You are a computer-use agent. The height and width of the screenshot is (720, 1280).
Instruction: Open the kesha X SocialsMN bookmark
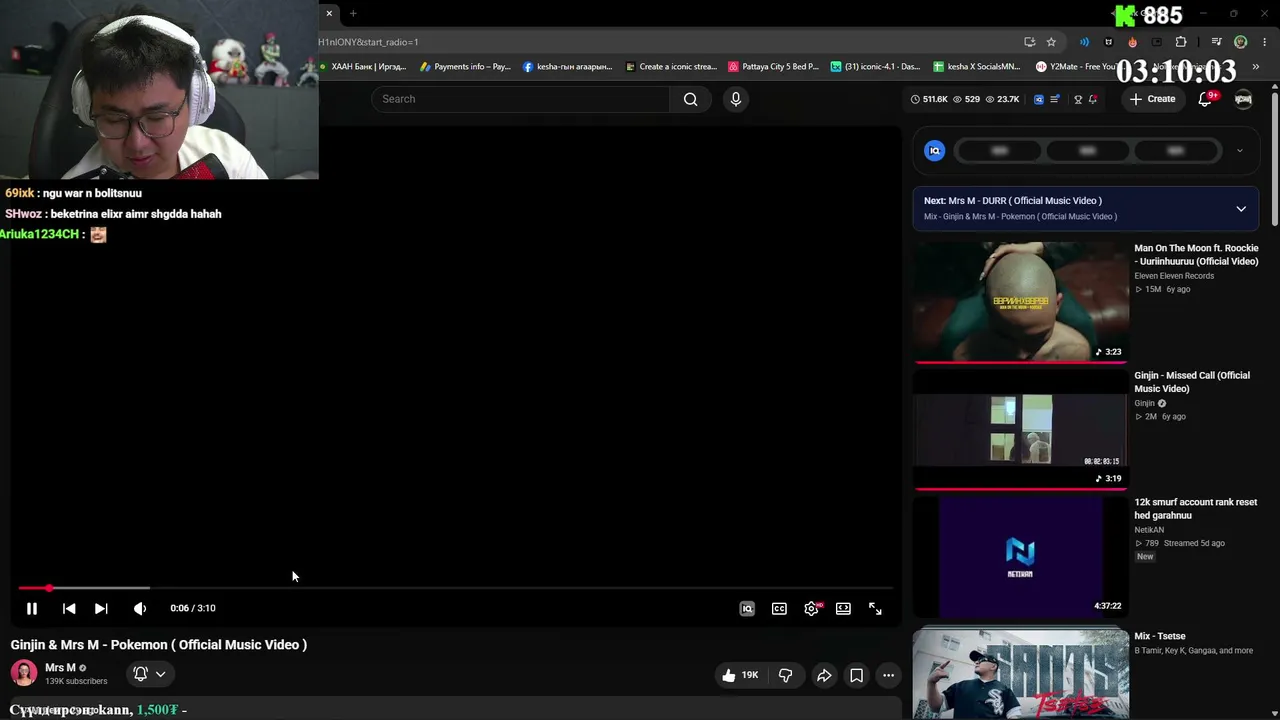coord(977,67)
